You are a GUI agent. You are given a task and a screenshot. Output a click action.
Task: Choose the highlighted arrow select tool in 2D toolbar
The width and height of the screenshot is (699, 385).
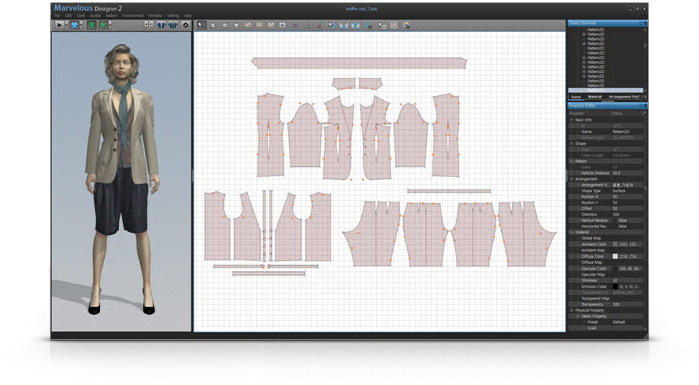tap(201, 25)
